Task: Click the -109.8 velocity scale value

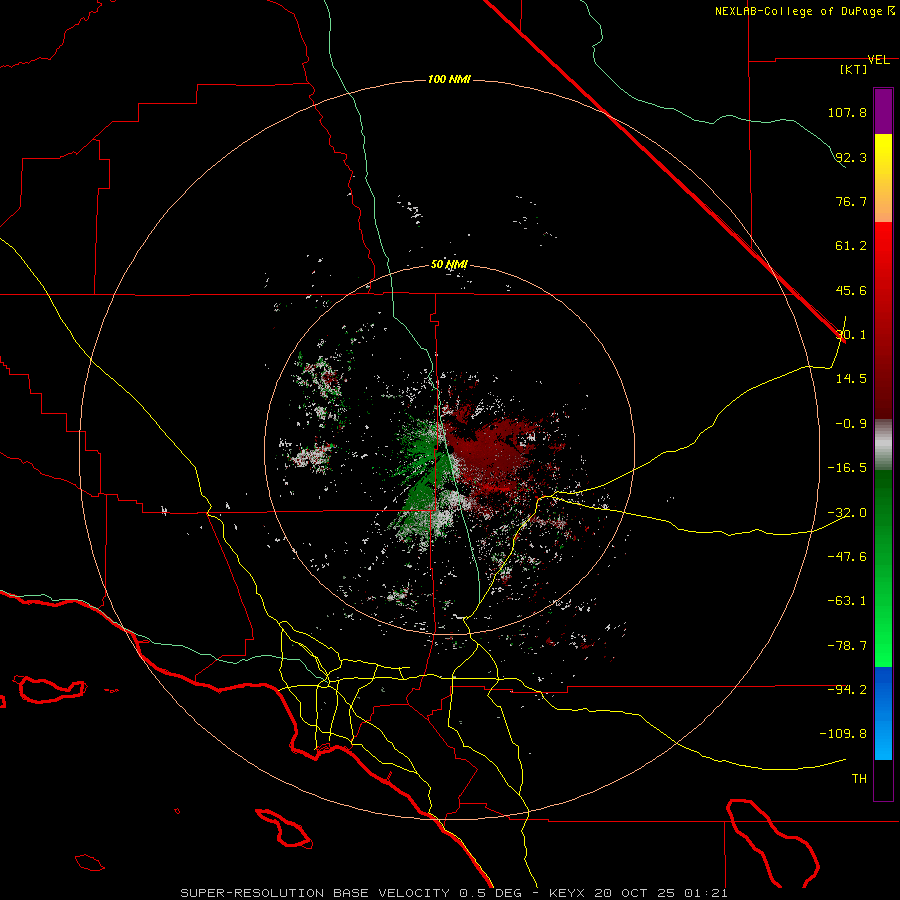Action: [843, 734]
